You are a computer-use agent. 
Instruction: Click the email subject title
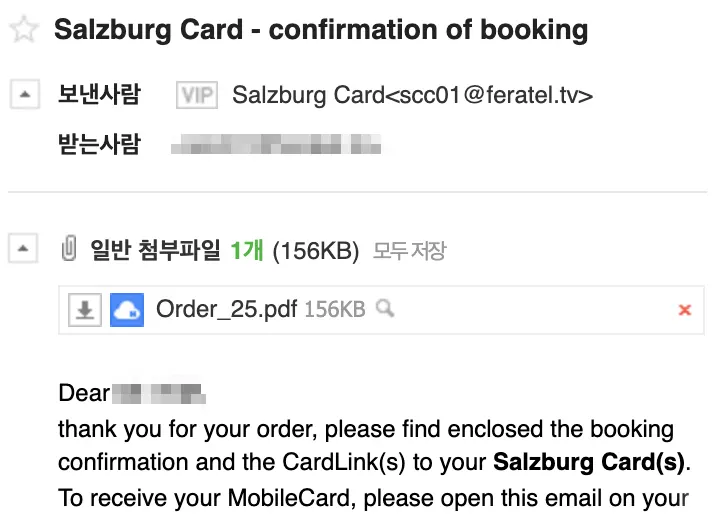(x=320, y=29)
